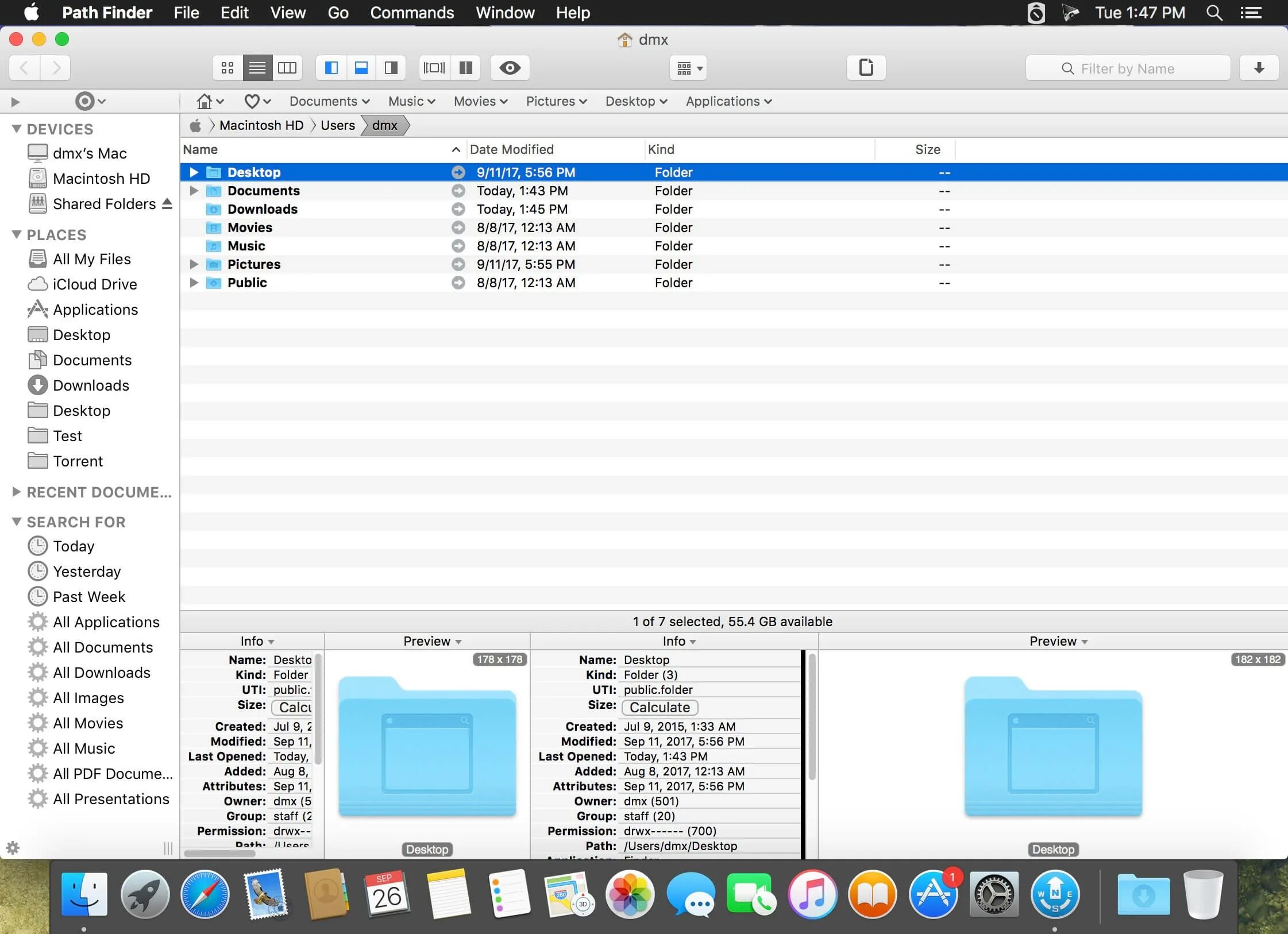The width and height of the screenshot is (1288, 934).
Task: Click the Apple computer path icon
Action: point(196,125)
